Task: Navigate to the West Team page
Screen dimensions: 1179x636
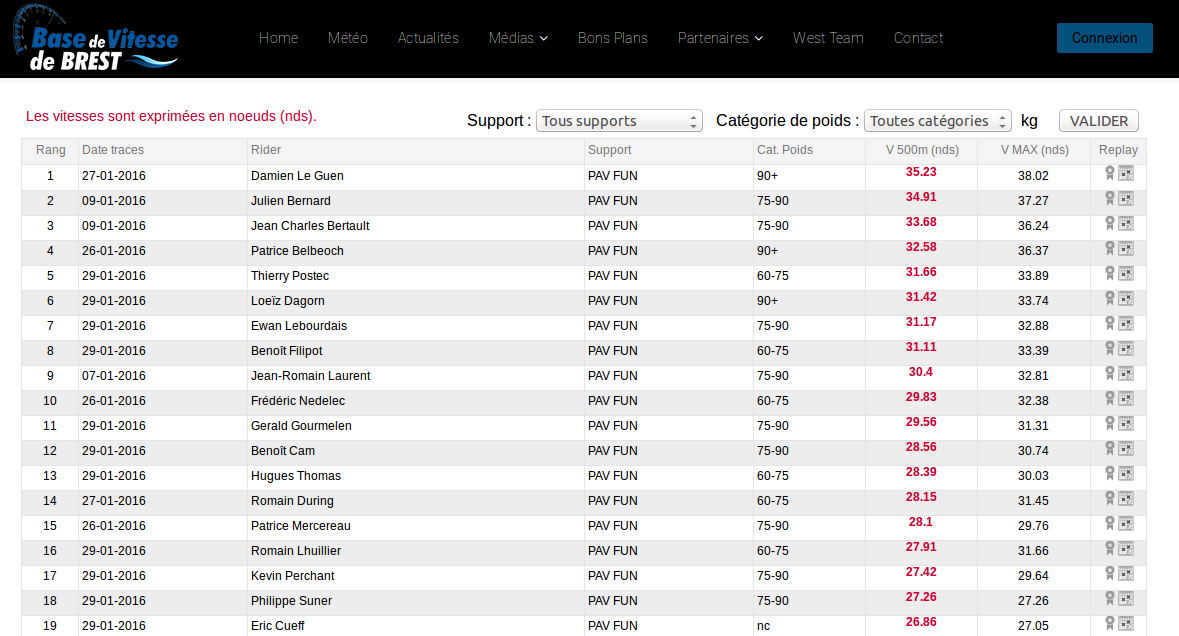Action: (x=828, y=38)
